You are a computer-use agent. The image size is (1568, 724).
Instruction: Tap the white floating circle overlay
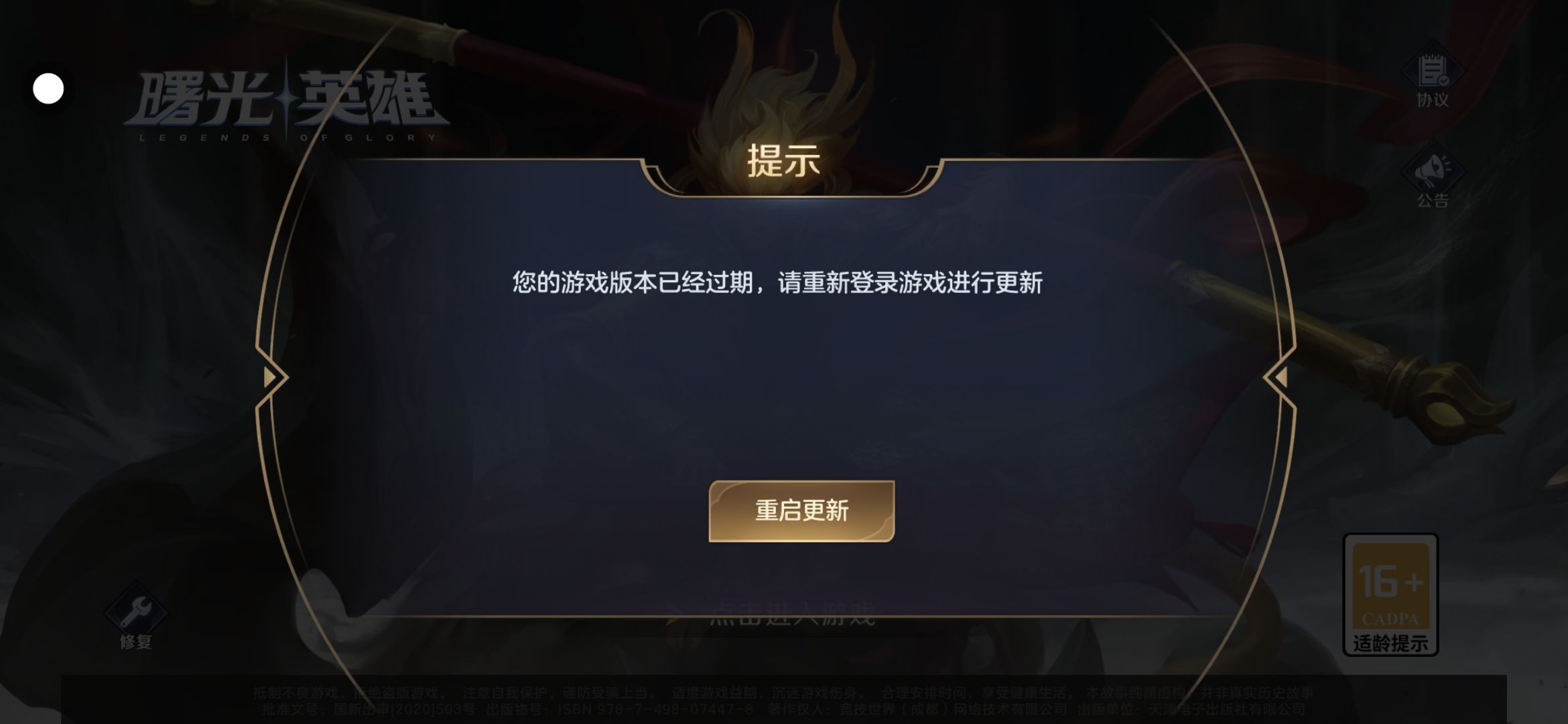point(48,88)
